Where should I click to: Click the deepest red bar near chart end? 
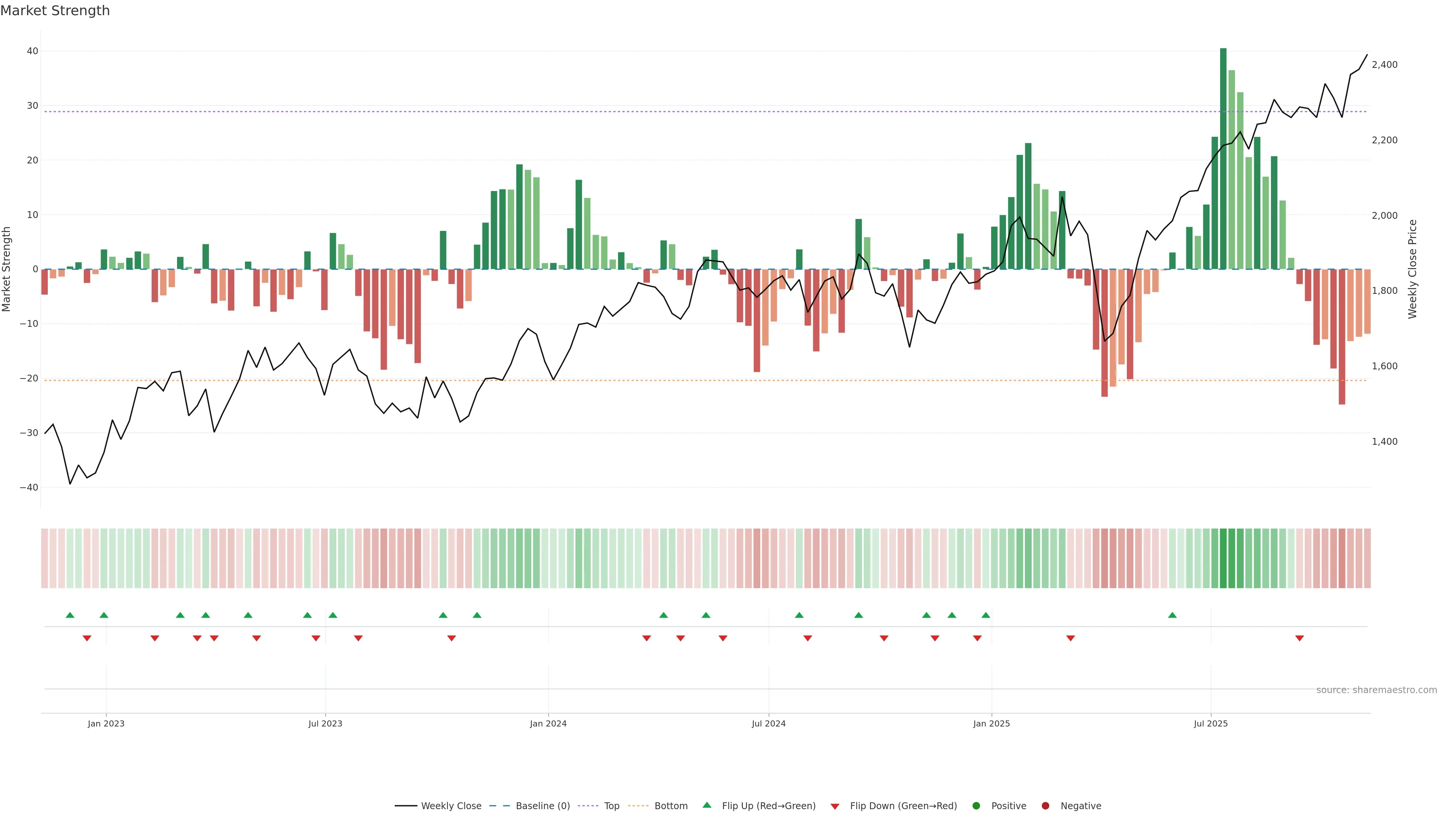click(x=1342, y=337)
